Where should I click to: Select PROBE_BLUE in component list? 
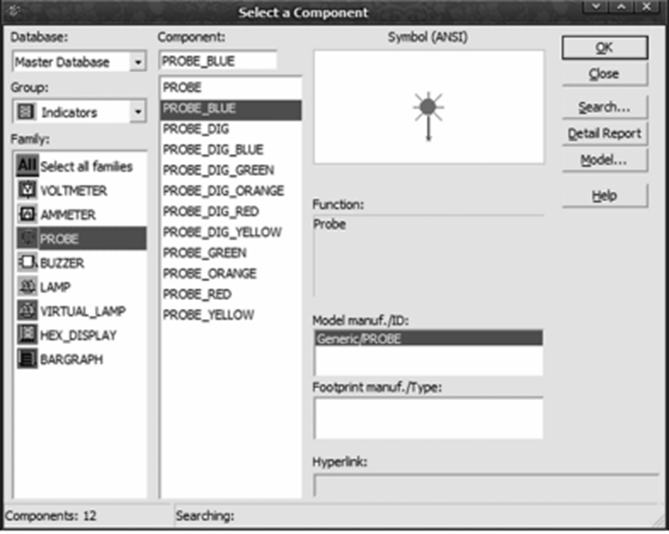(231, 108)
